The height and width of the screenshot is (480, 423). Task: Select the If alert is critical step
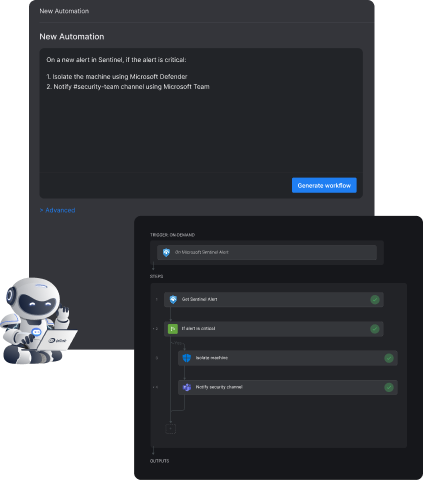[274, 329]
